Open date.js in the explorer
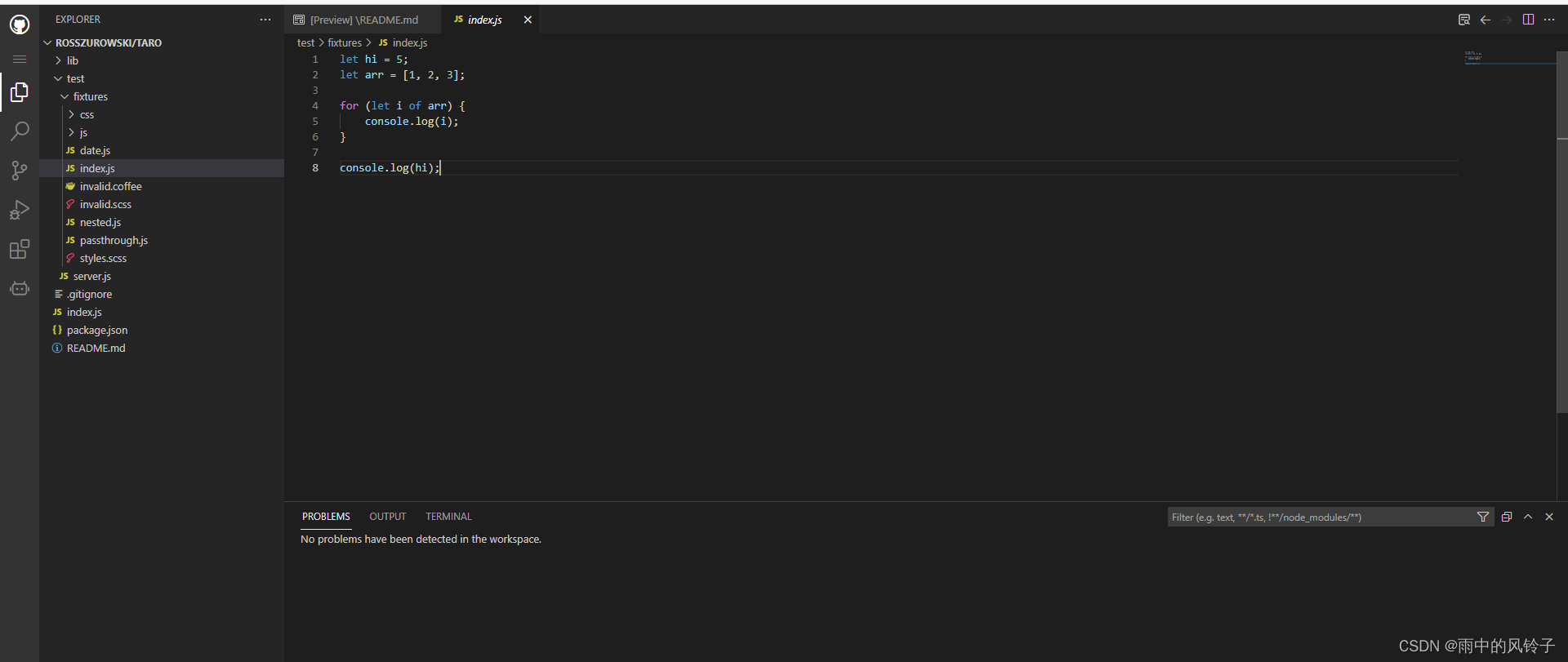 tap(162, 150)
